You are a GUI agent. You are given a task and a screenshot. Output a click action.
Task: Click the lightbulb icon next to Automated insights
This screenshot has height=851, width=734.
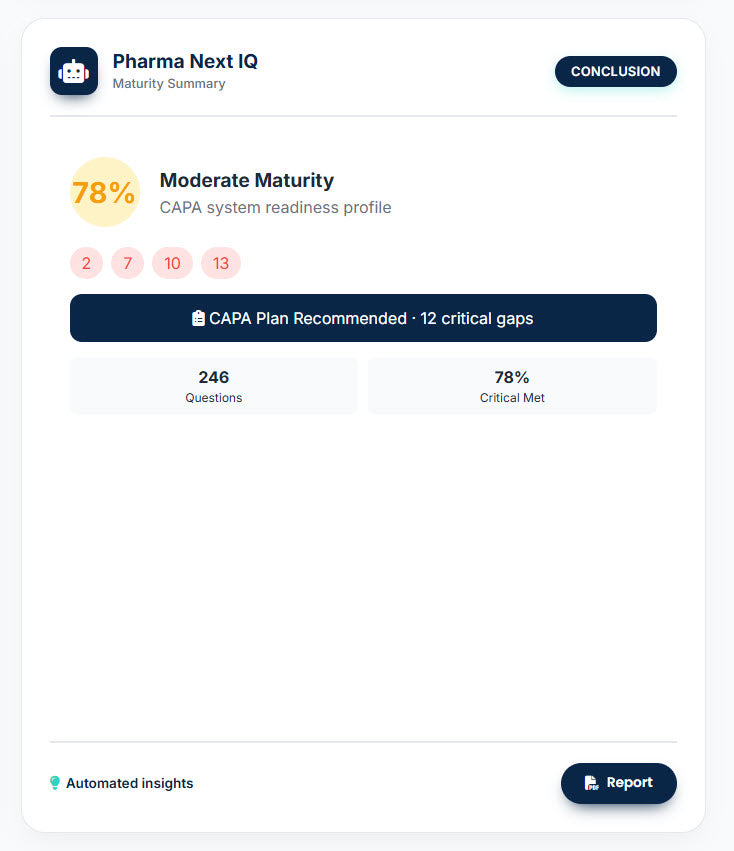55,783
